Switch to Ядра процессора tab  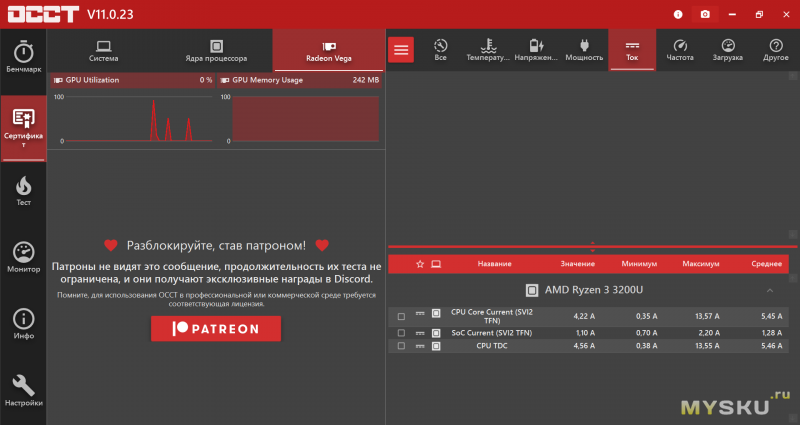(216, 51)
